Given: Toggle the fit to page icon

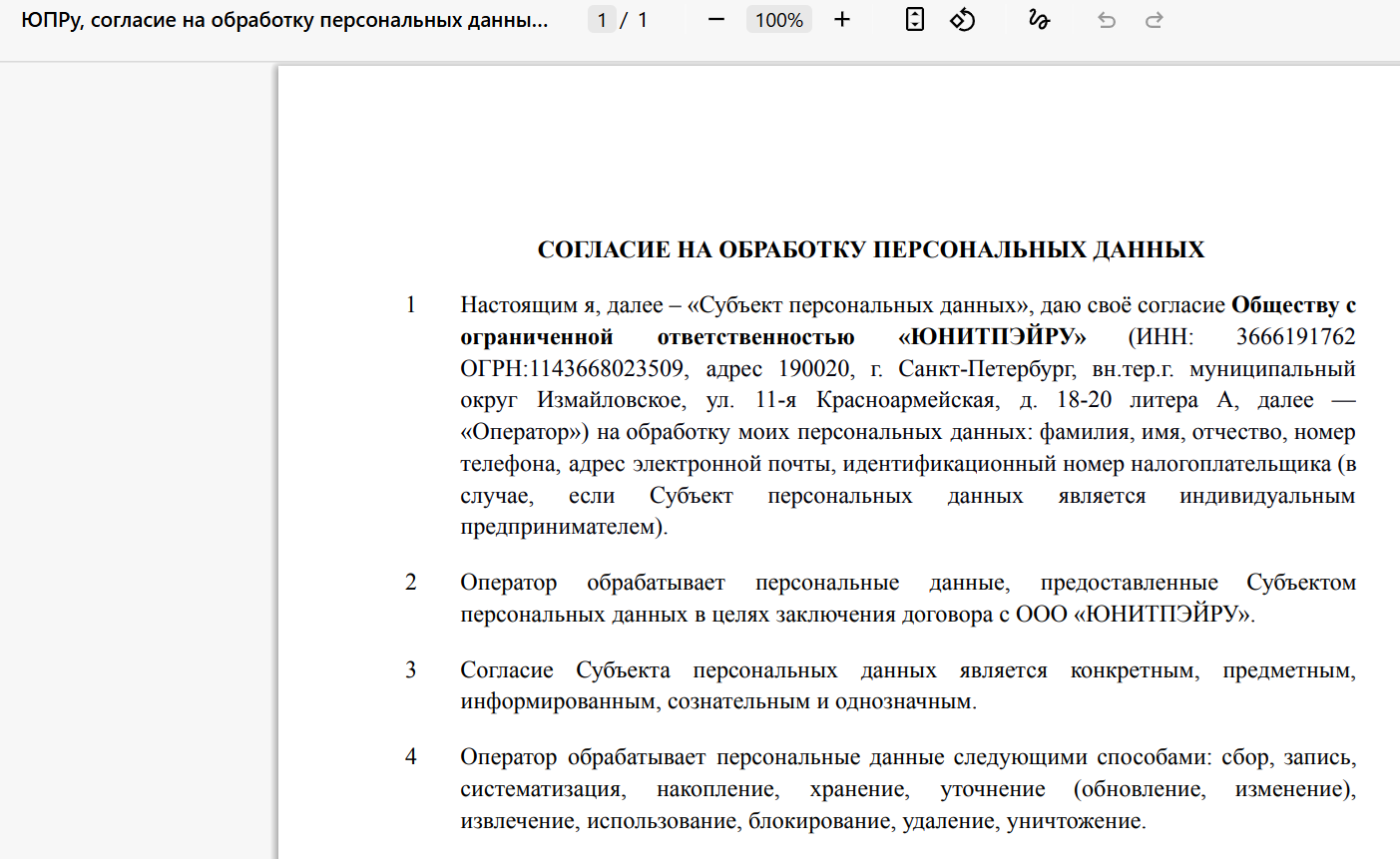Looking at the screenshot, I should tap(914, 20).
